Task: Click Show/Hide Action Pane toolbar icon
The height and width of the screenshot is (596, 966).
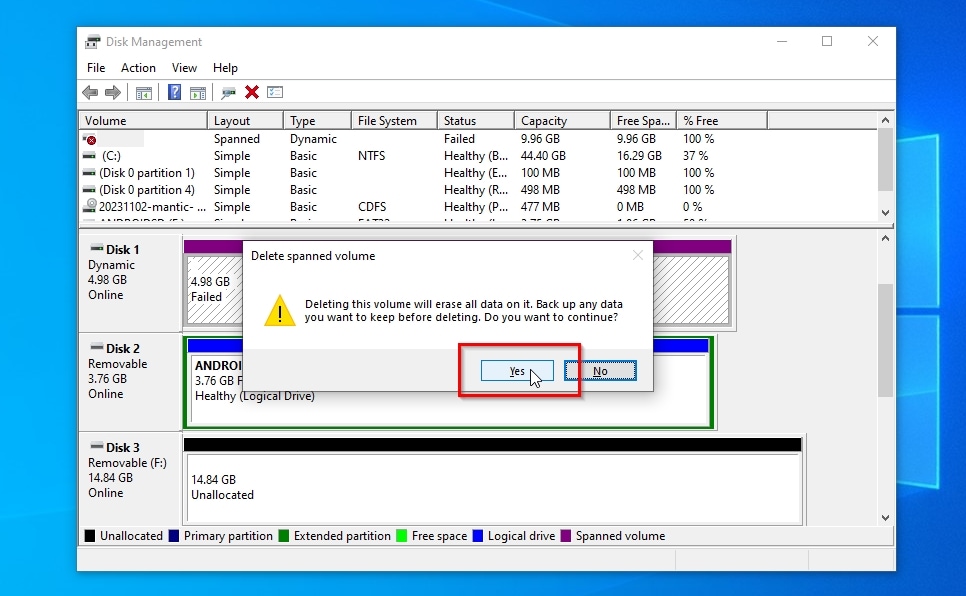Action: (x=198, y=93)
